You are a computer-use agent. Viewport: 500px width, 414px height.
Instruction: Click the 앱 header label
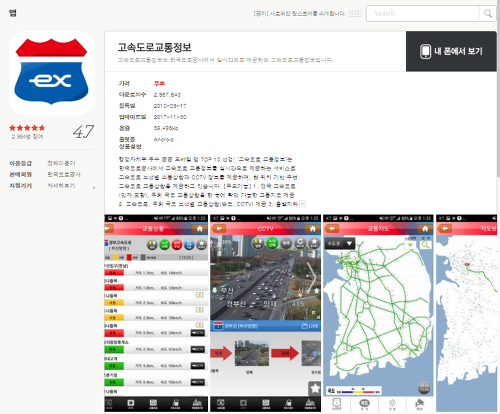tap(13, 13)
